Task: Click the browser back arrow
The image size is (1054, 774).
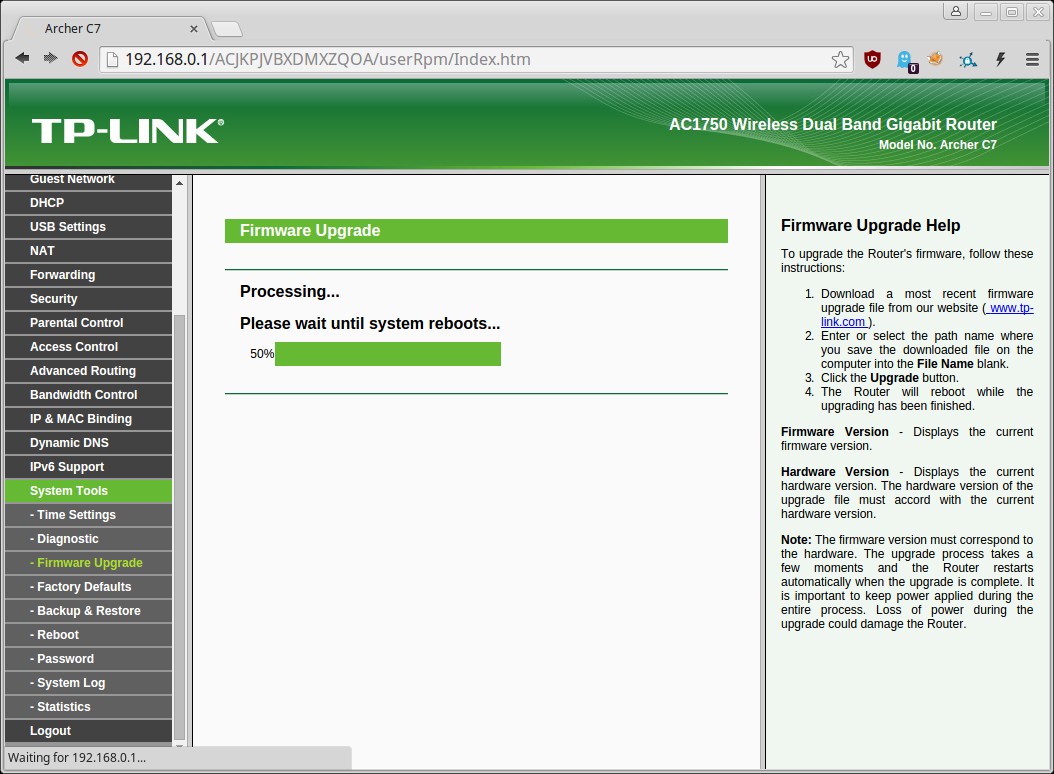Action: [22, 59]
